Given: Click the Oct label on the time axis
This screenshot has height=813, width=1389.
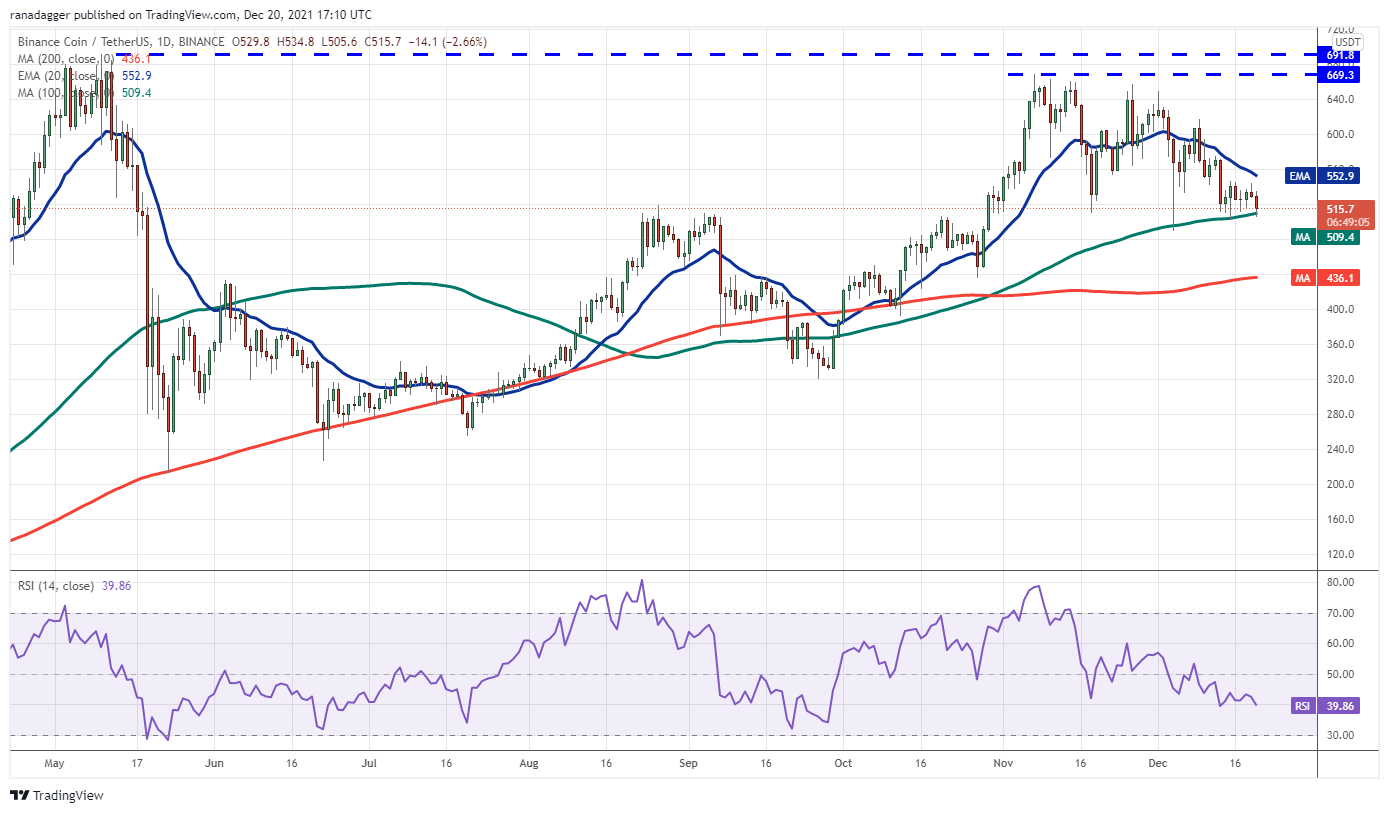Looking at the screenshot, I should (842, 761).
